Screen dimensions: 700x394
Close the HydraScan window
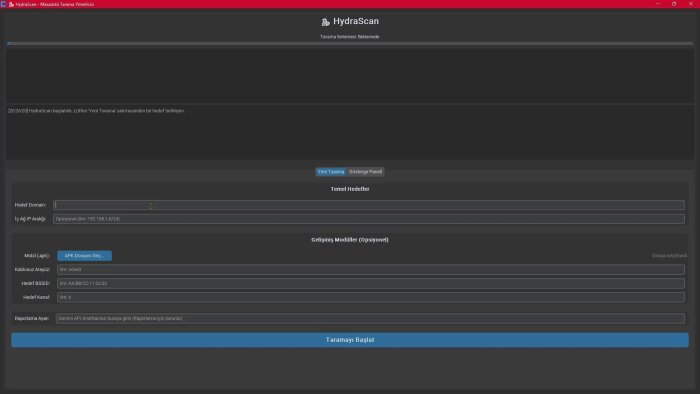(690, 4)
